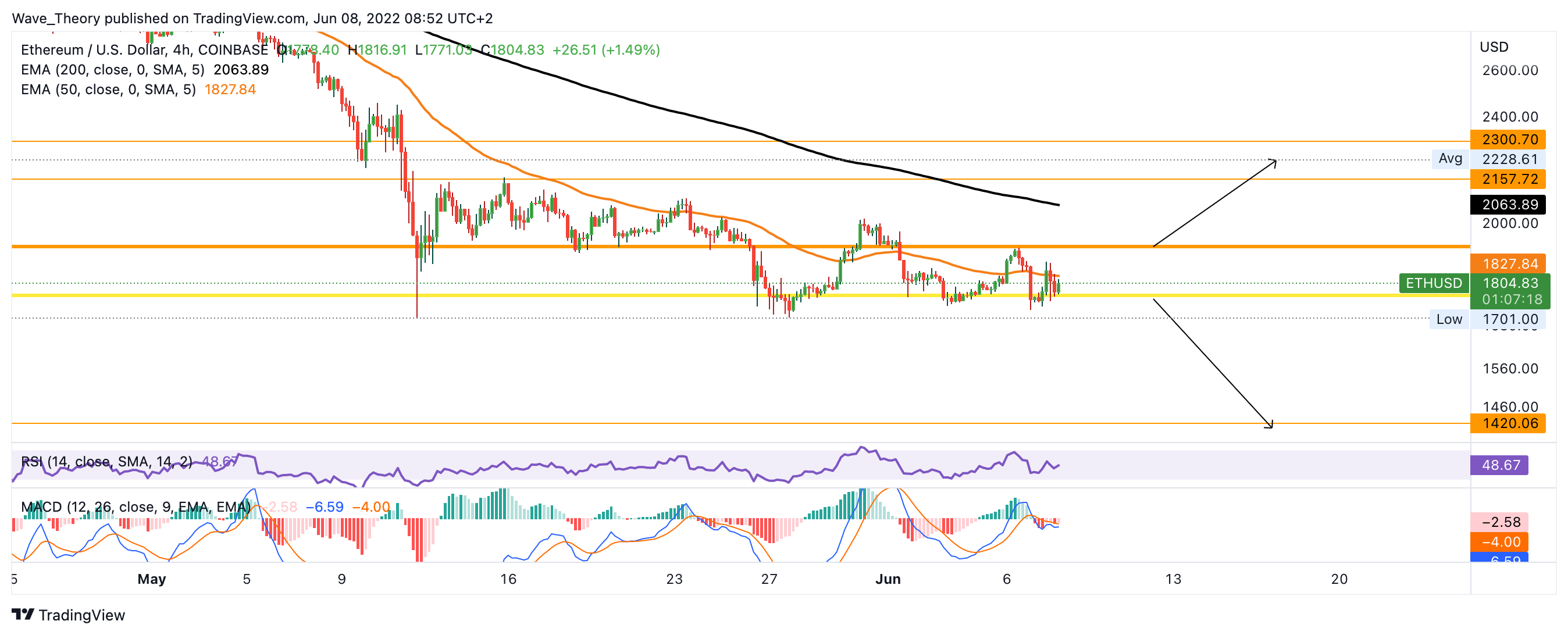
Task: Click the TradingView logo icon
Action: pos(23,614)
